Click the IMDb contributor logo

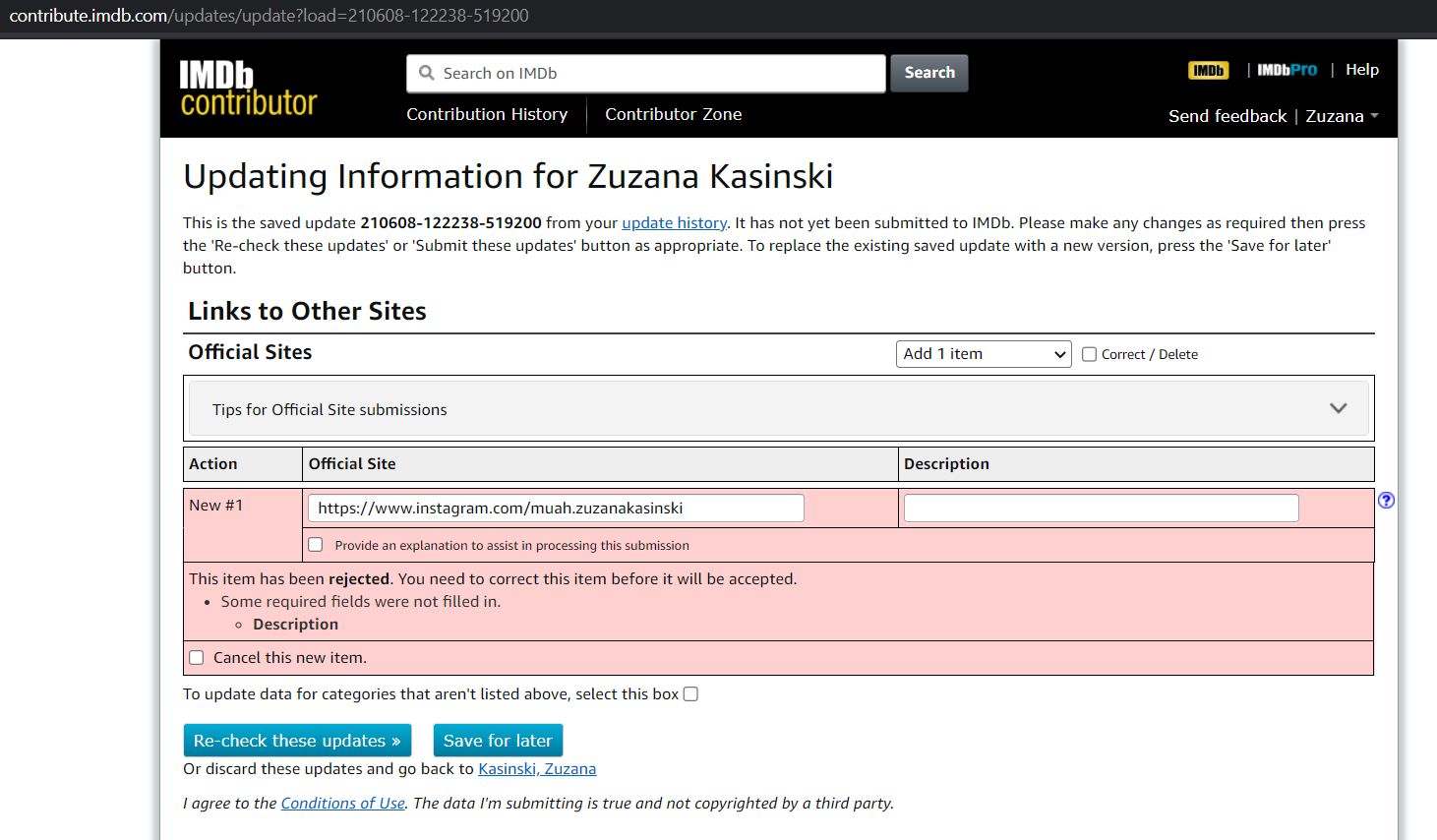pyautogui.click(x=248, y=89)
